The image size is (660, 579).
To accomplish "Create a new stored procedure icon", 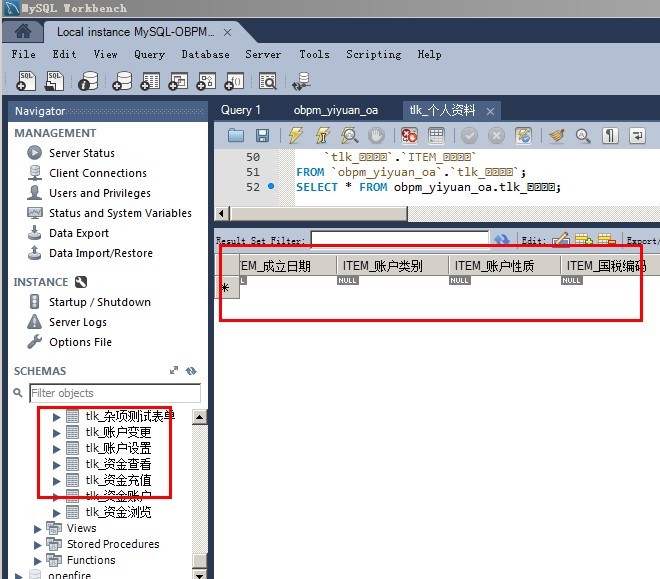I will tap(206, 80).
